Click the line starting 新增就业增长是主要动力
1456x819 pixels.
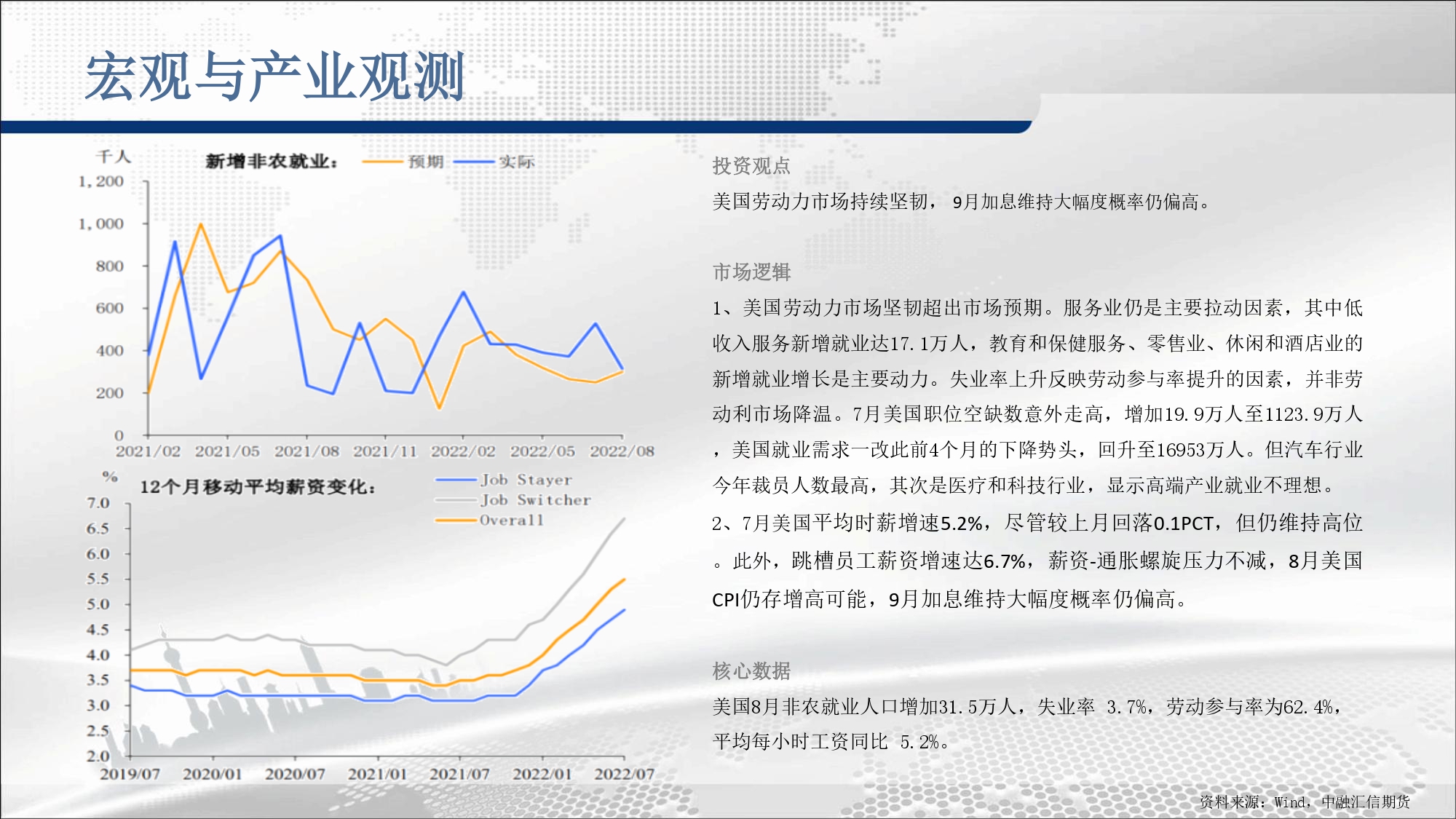(x=1037, y=379)
